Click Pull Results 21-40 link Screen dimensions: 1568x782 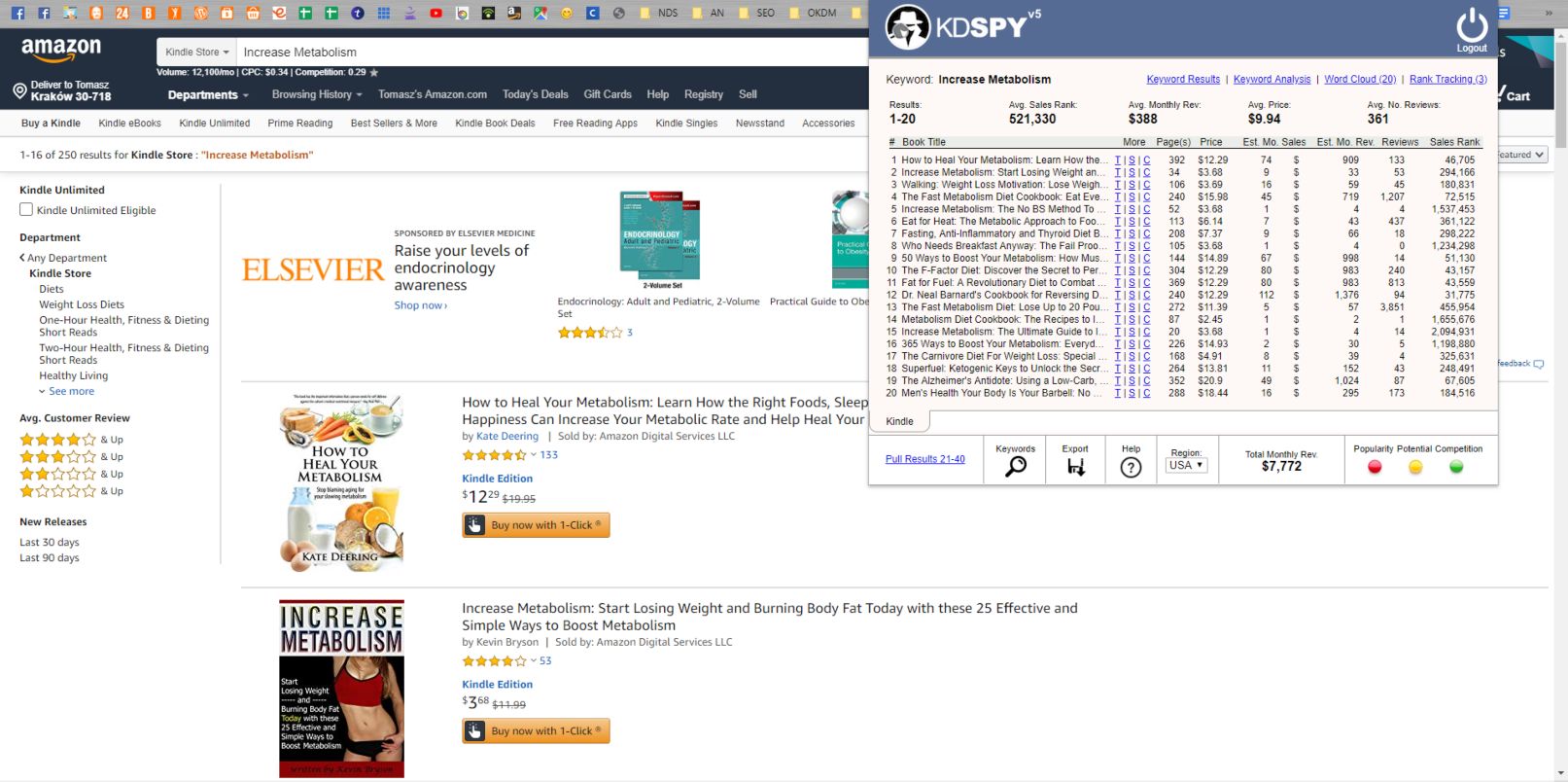coord(924,459)
